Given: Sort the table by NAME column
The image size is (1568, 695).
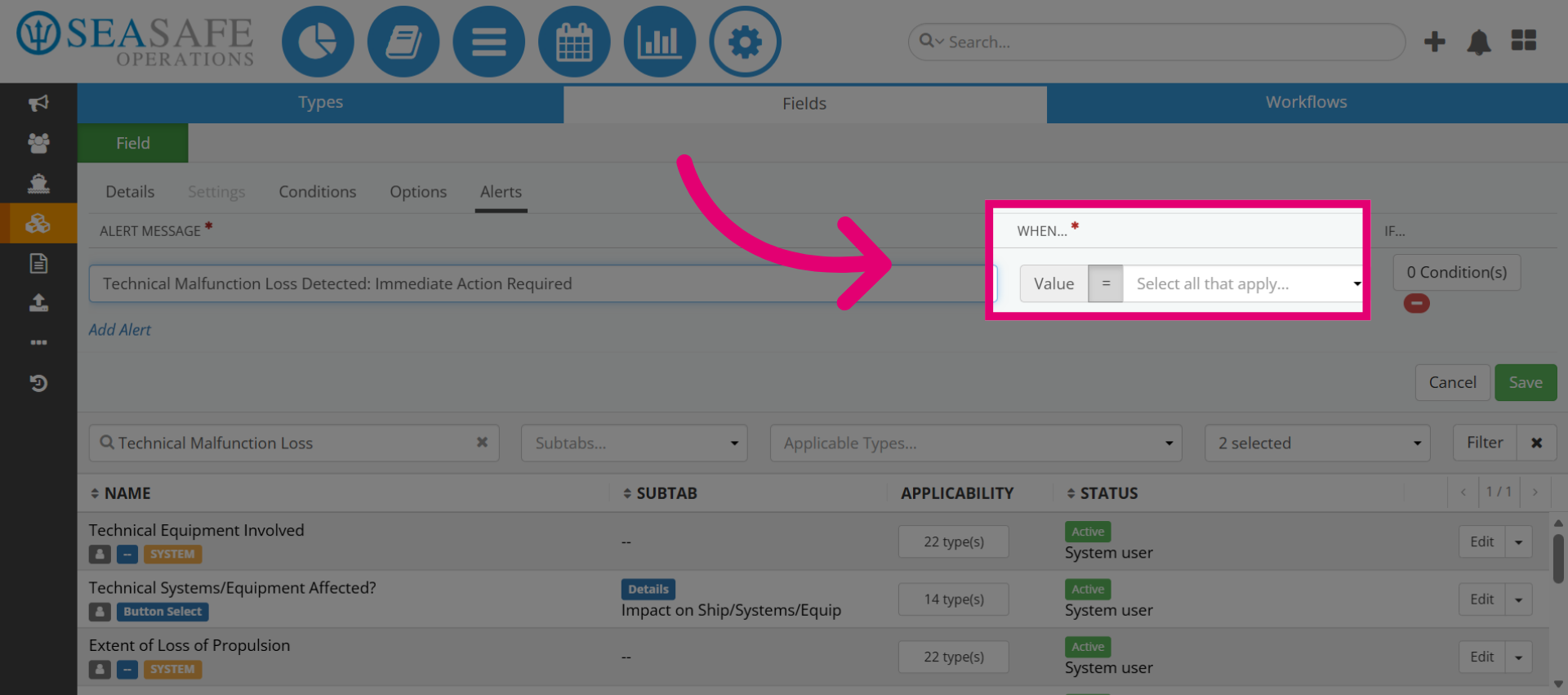Looking at the screenshot, I should pyautogui.click(x=120, y=493).
